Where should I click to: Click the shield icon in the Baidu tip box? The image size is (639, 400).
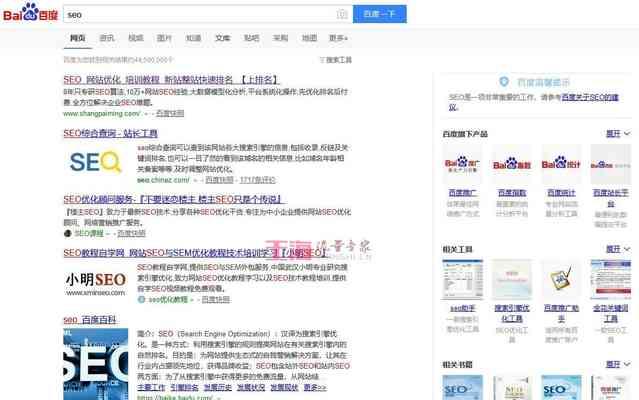click(504, 82)
